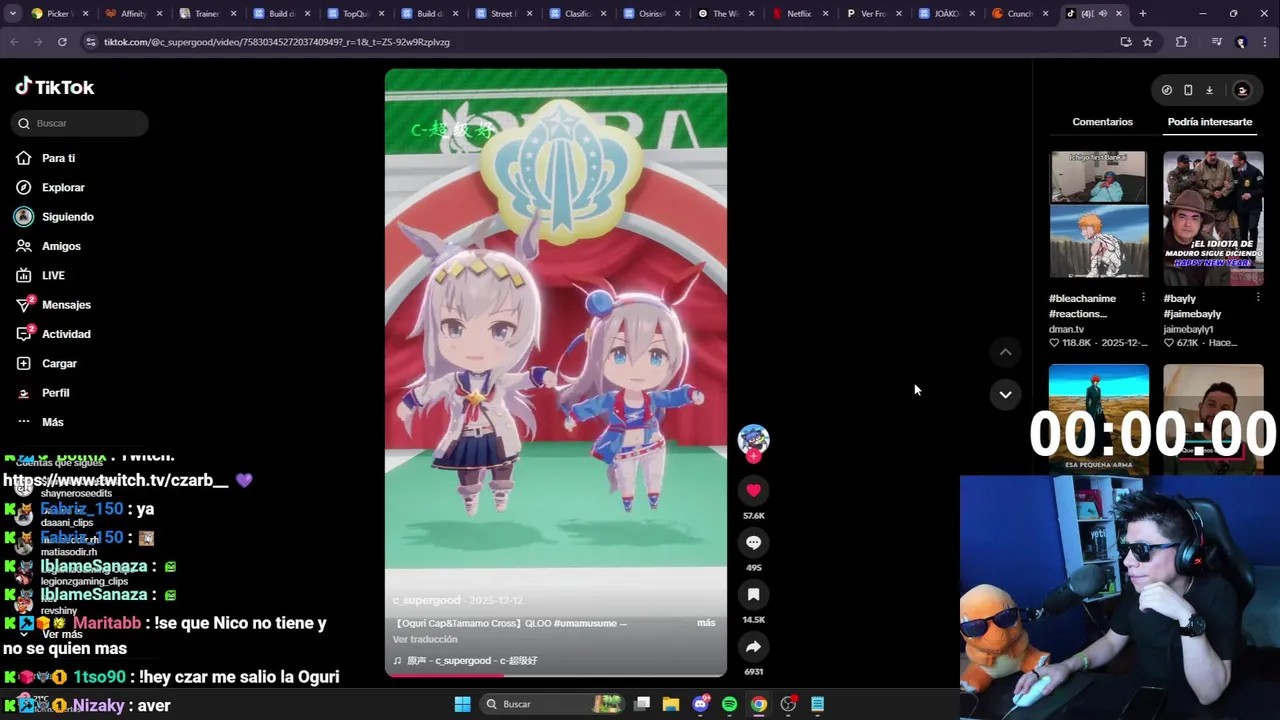
Task: Go to the previous video with up chevron
Action: tap(1005, 352)
